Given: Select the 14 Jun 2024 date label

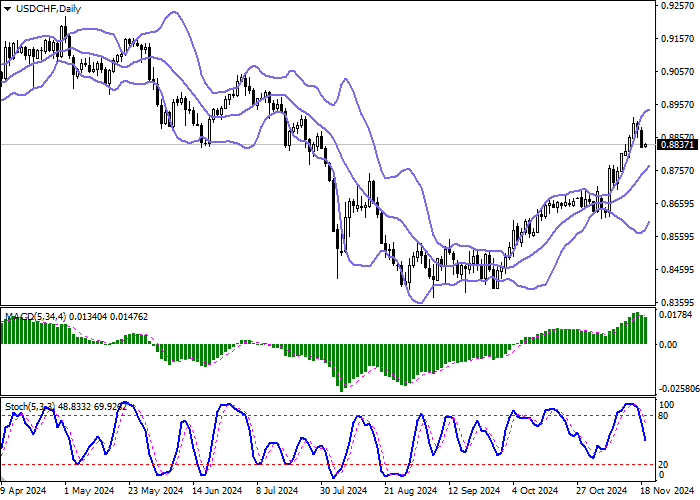Looking at the screenshot, I should 217,491.
